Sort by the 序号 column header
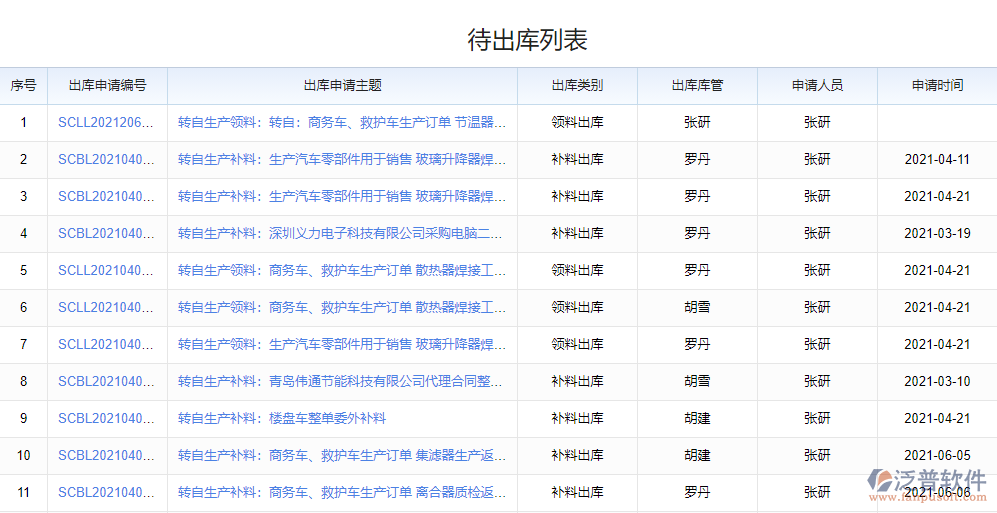The image size is (997, 513). coord(24,86)
